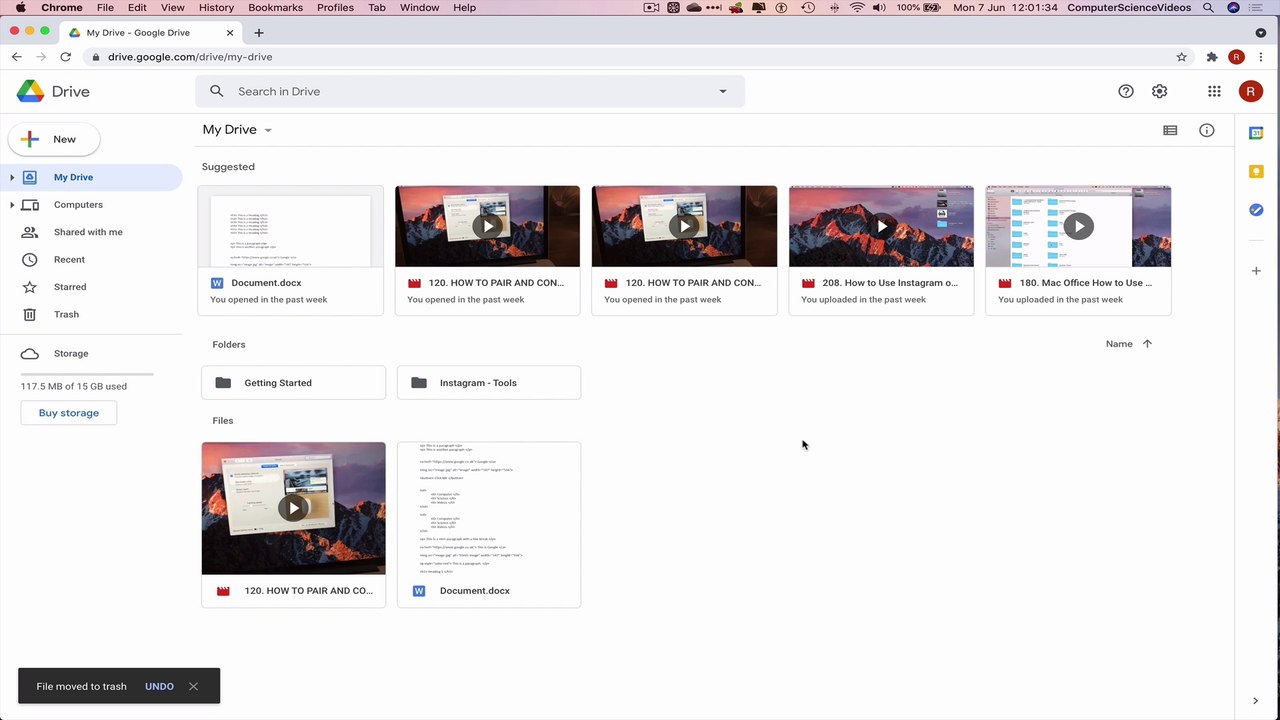Open the History menu
1280x720 pixels.
[x=216, y=7]
